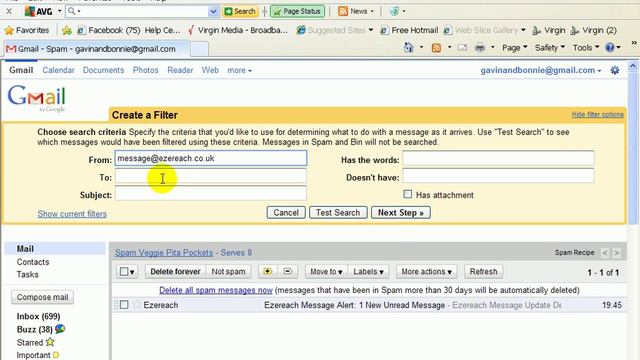Click the Cancel filter button

click(286, 213)
